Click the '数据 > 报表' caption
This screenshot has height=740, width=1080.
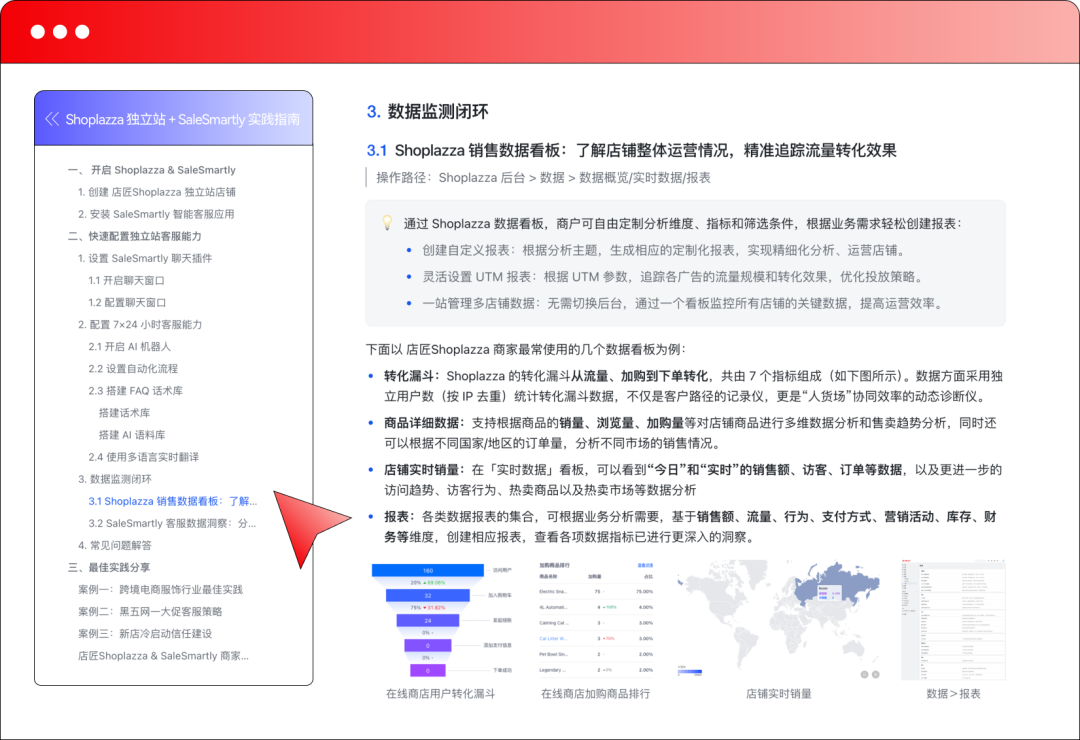coord(953,693)
